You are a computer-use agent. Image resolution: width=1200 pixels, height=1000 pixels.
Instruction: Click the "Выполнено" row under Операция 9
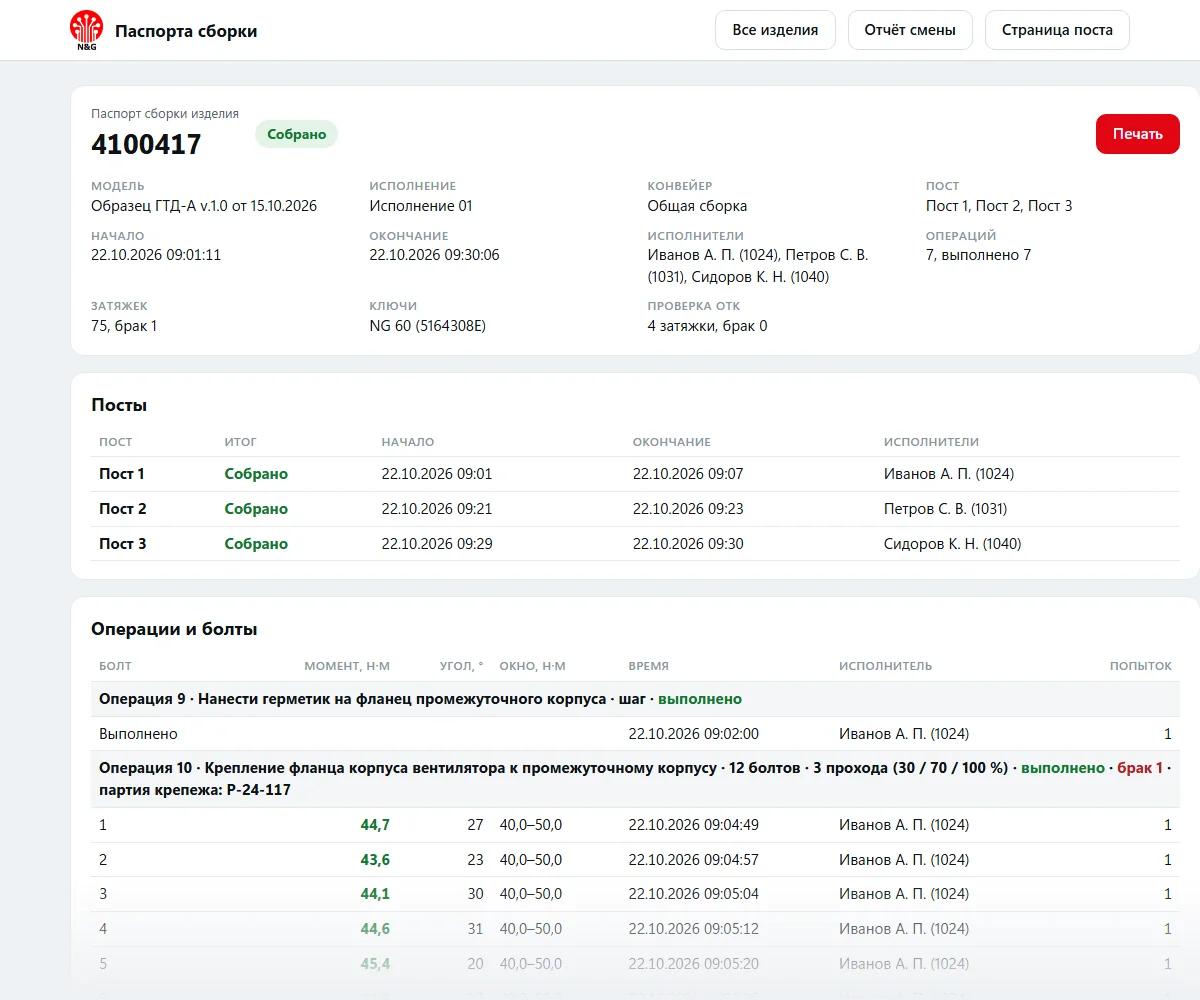pos(635,734)
